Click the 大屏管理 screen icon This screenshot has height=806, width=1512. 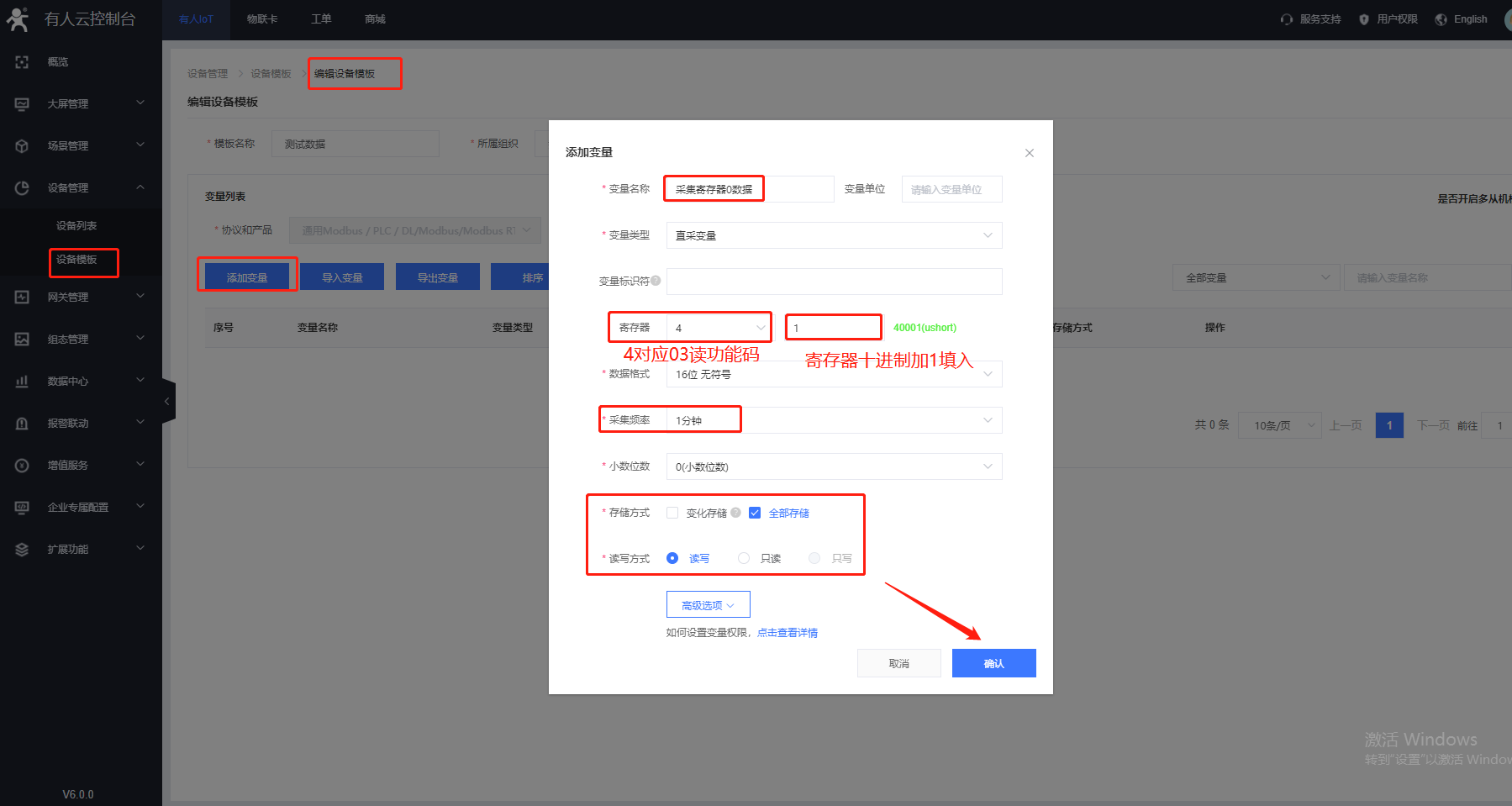pyautogui.click(x=22, y=104)
